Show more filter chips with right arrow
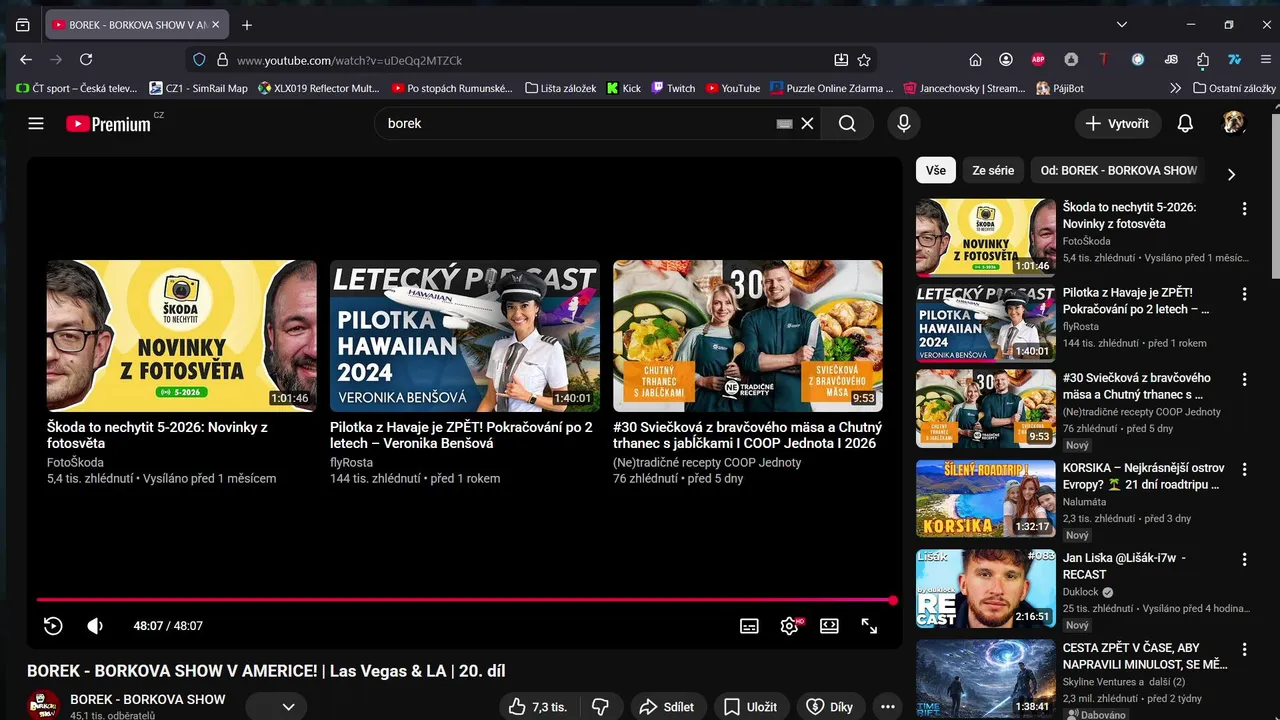The width and height of the screenshot is (1280, 720). point(1231,174)
